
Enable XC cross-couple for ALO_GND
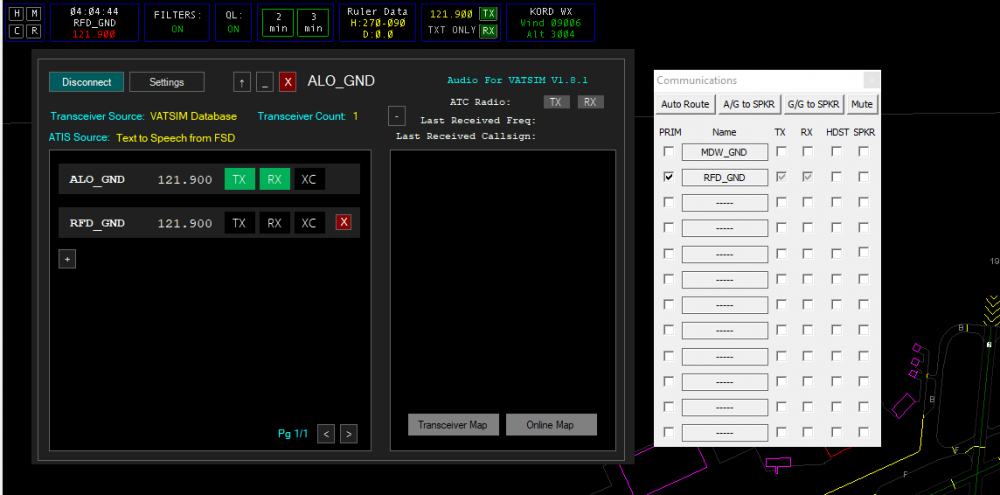pos(309,179)
